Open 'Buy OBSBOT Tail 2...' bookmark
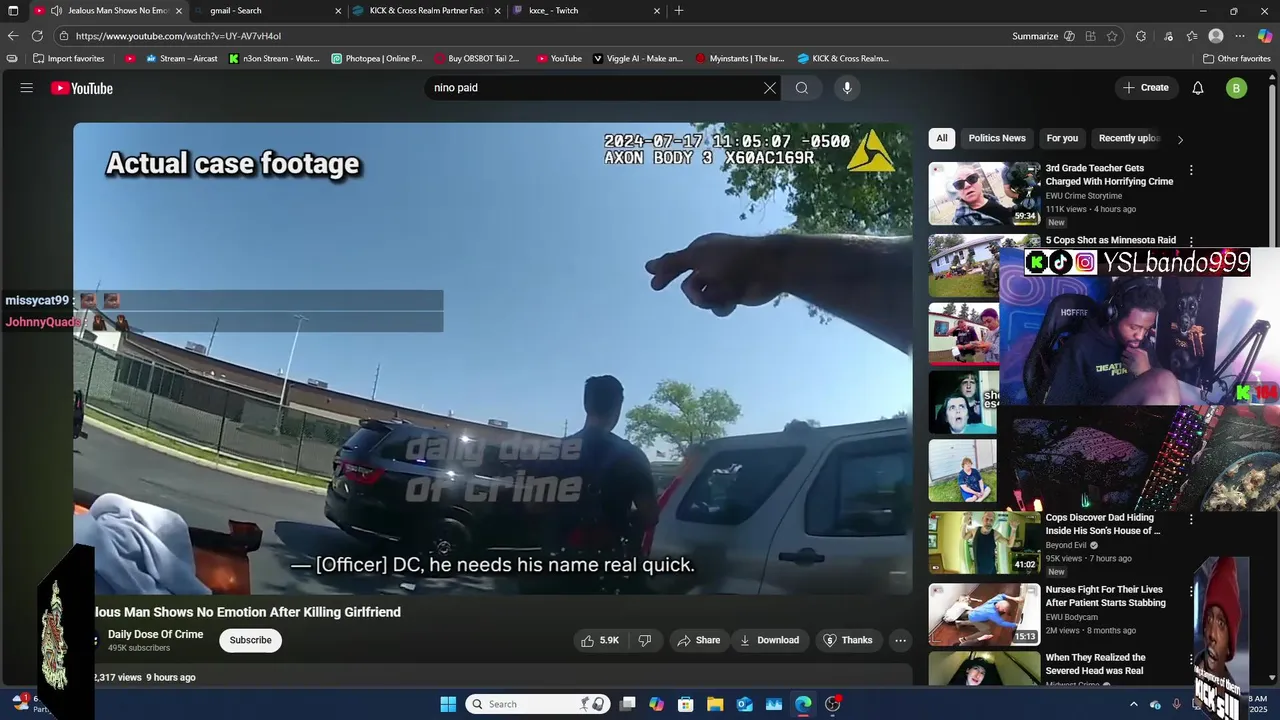Viewport: 1280px width, 720px height. click(477, 58)
